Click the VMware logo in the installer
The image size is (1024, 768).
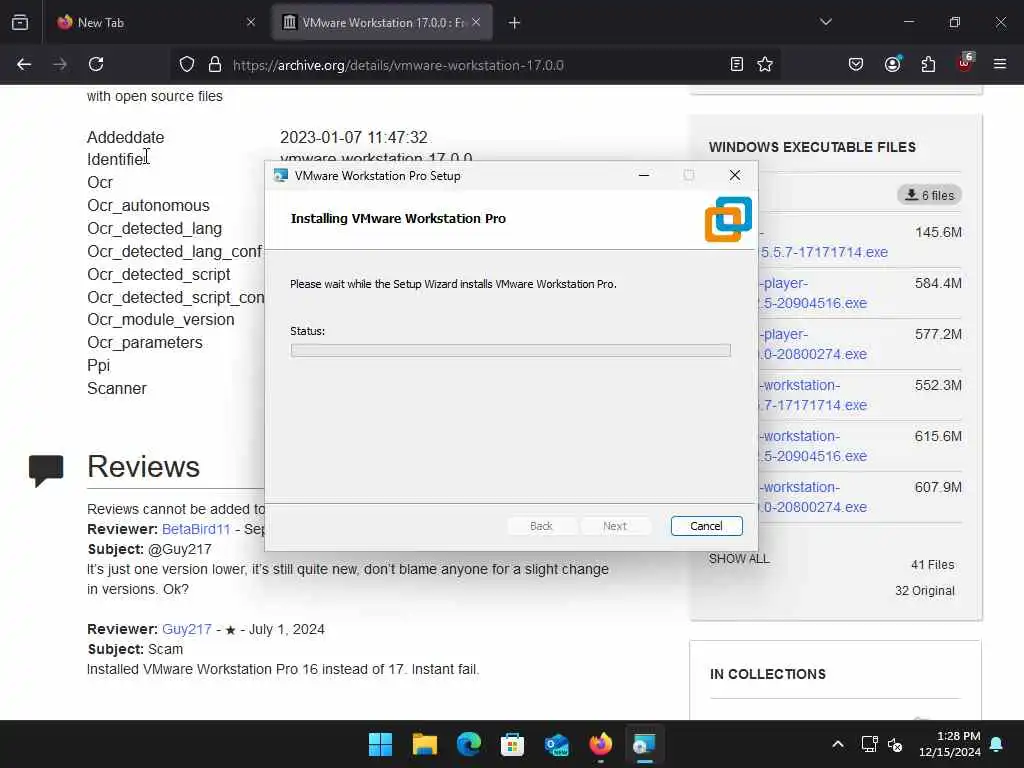[x=728, y=219]
